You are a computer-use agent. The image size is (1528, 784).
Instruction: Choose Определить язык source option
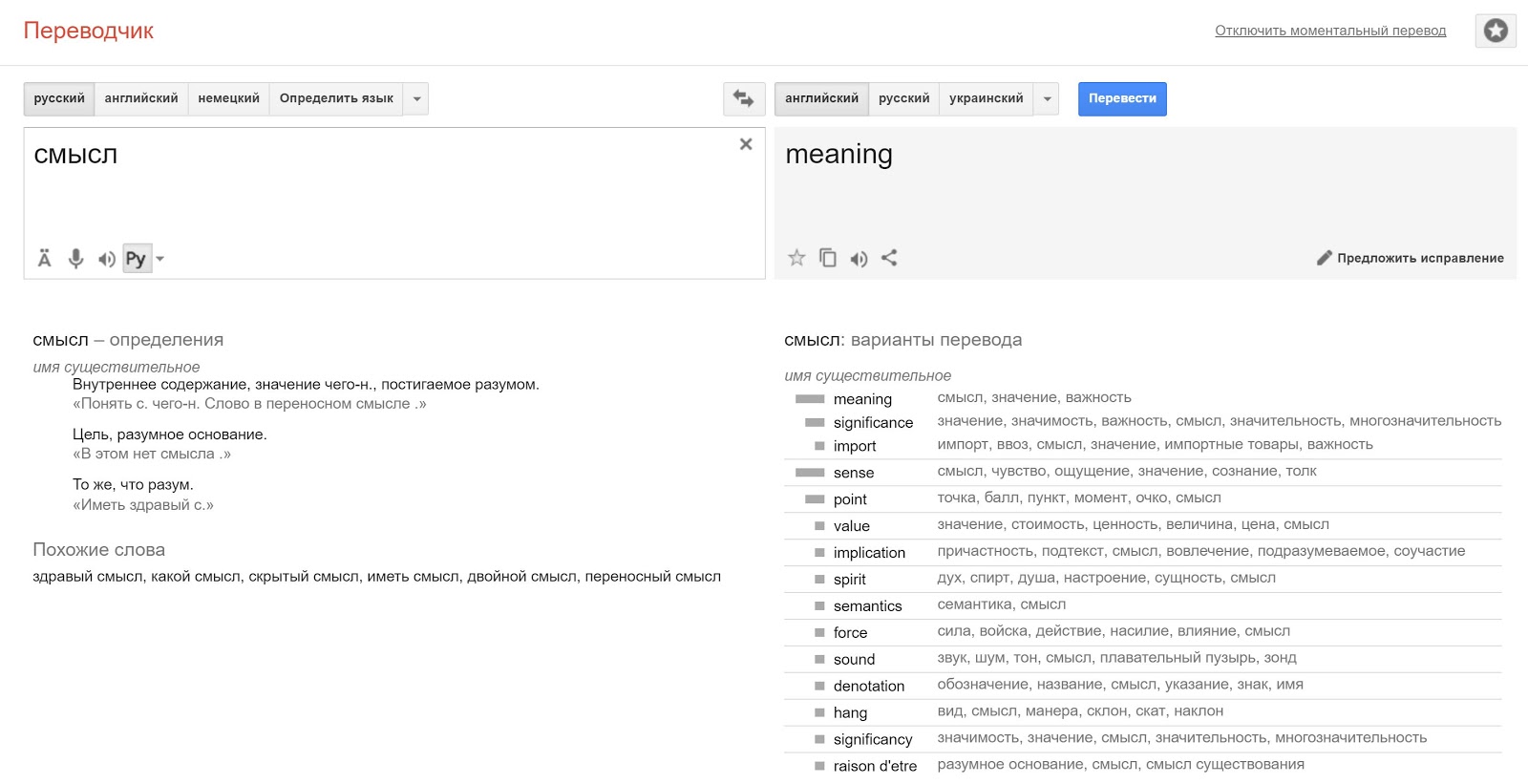click(336, 98)
